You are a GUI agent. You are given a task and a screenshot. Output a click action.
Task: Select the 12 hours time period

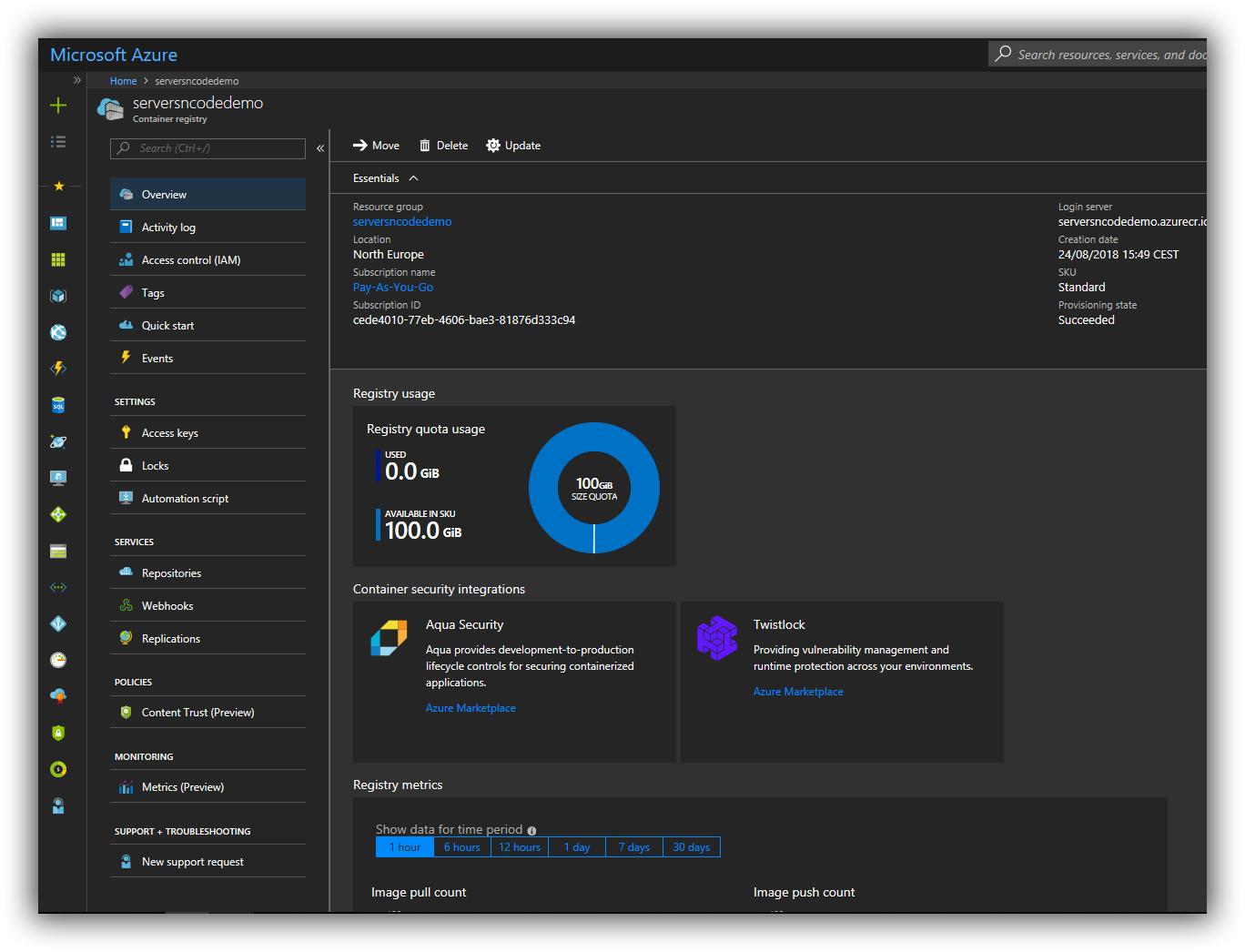520,847
